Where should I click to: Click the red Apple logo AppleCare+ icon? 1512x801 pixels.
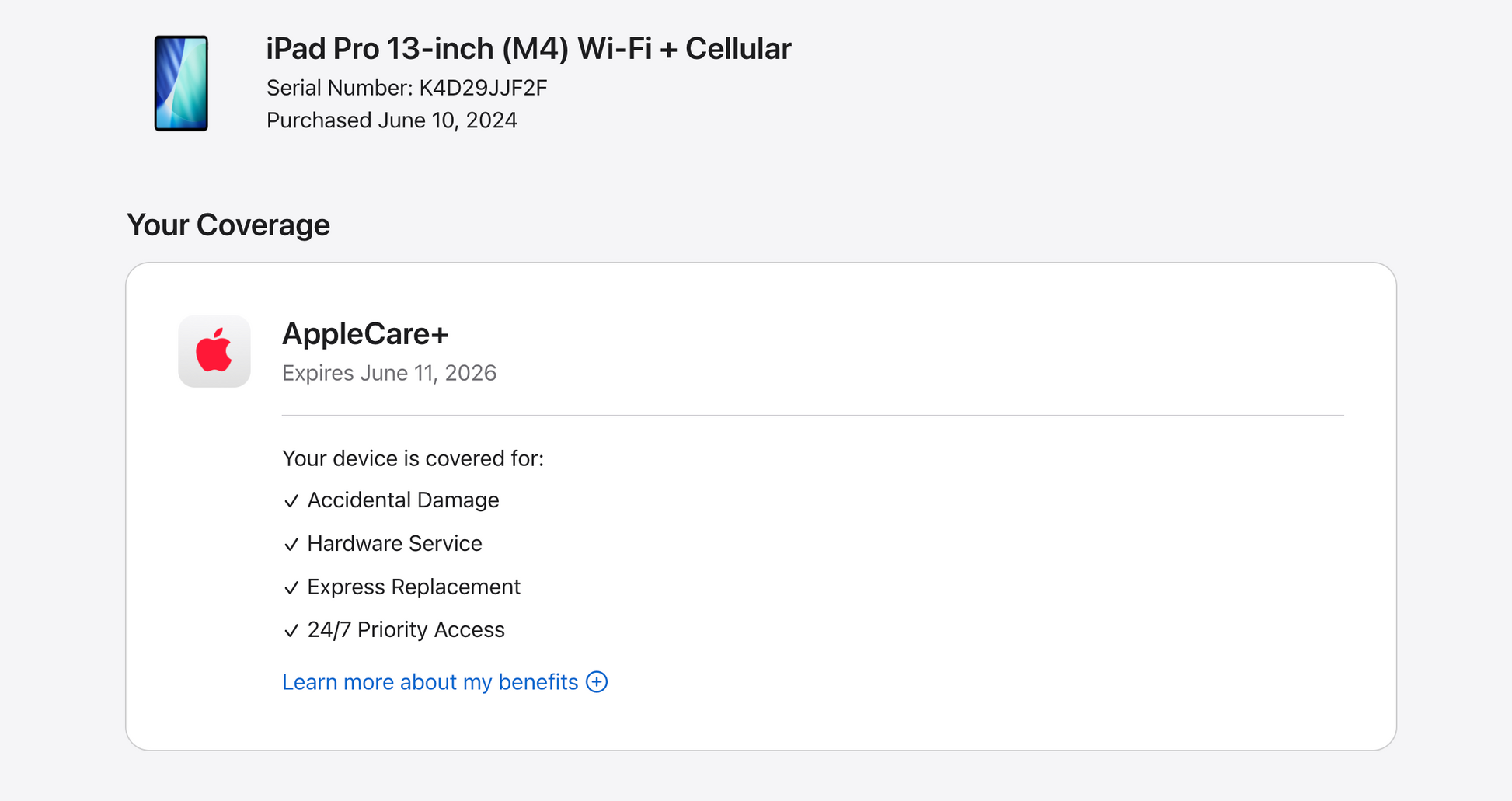[214, 351]
